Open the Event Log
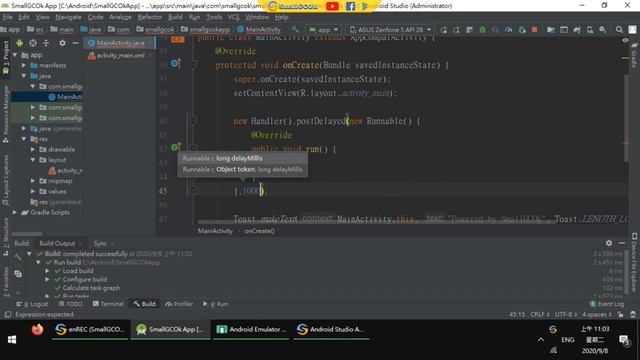 [x=607, y=304]
